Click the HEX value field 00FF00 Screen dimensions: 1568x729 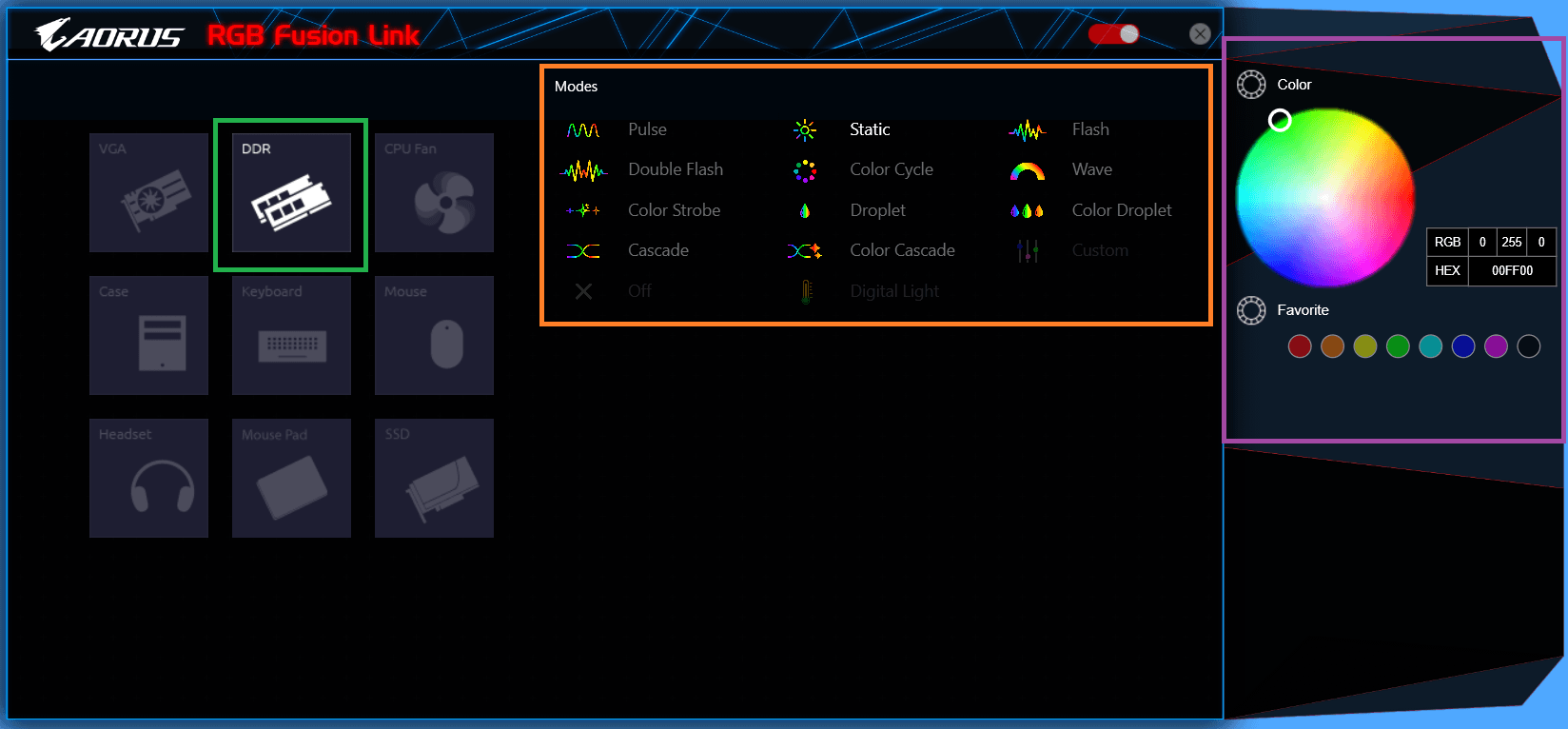1512,271
